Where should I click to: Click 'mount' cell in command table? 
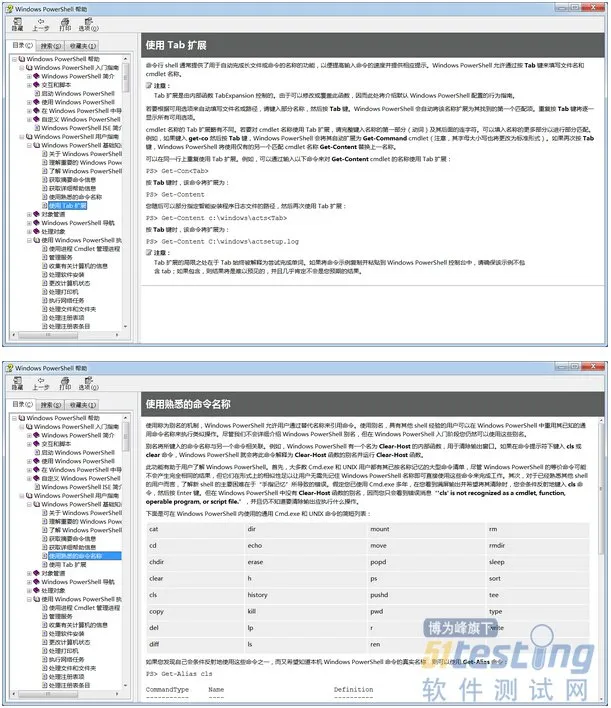click(x=426, y=529)
